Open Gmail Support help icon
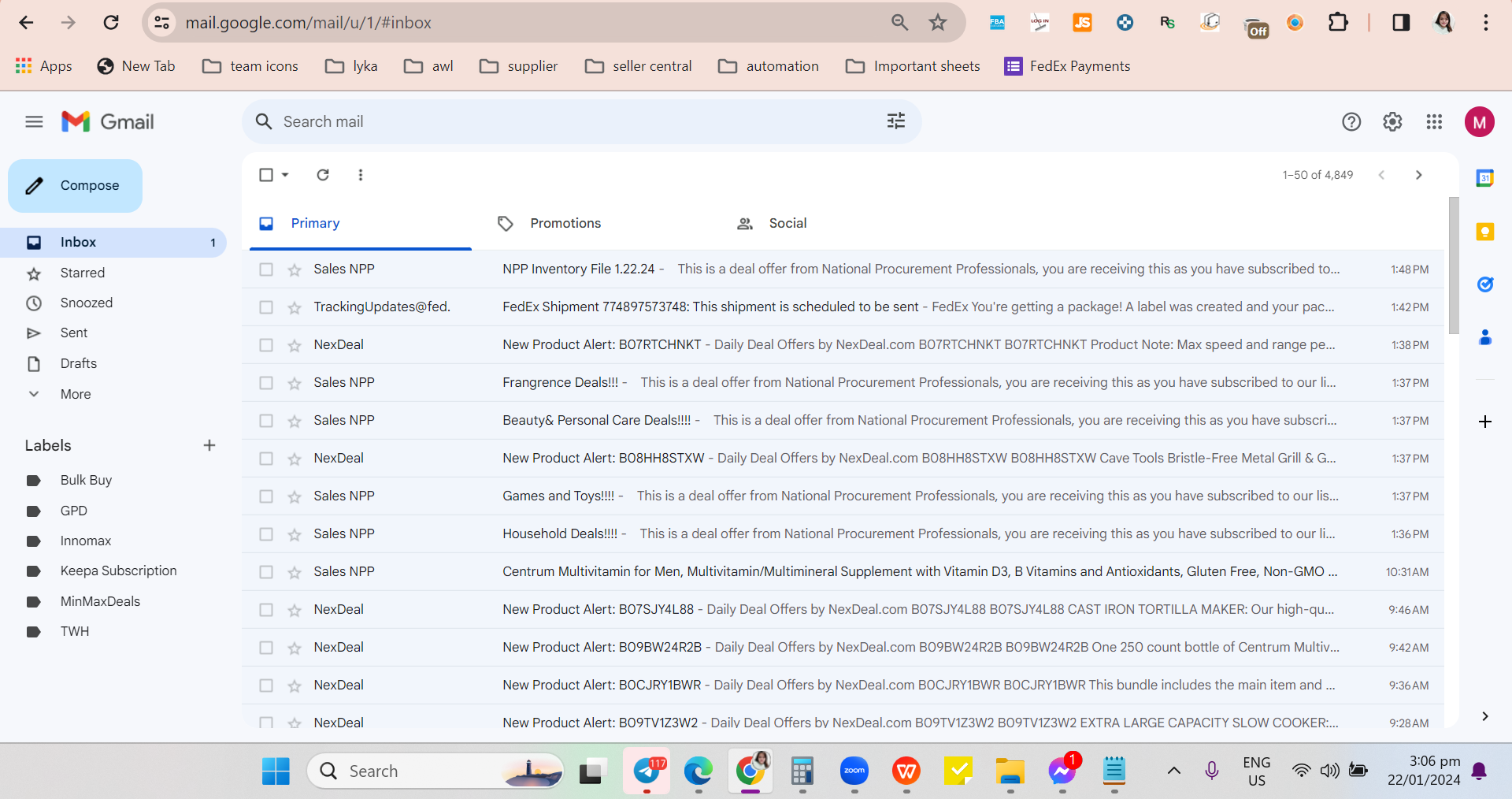This screenshot has width=1512, height=799. (x=1351, y=121)
